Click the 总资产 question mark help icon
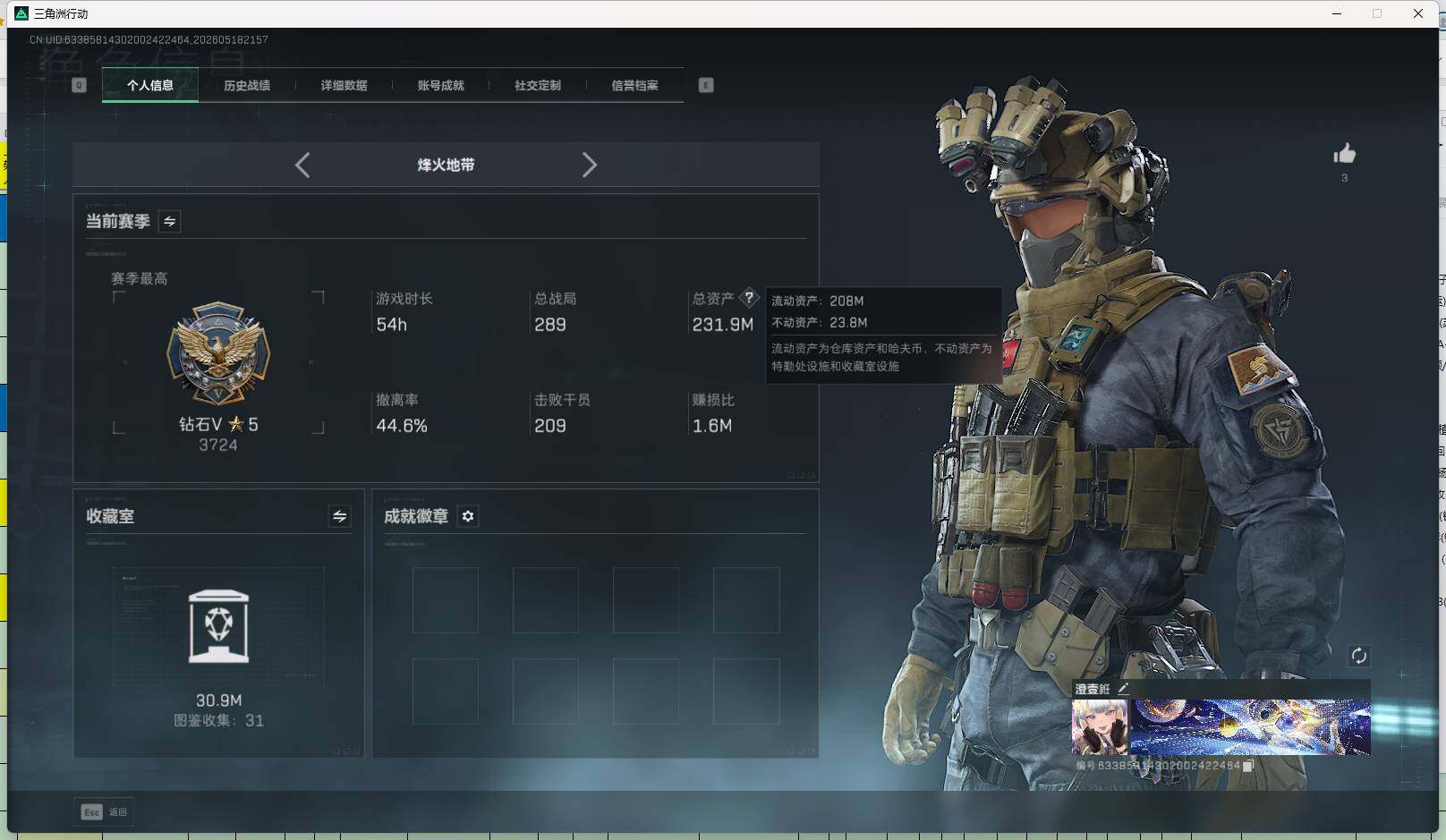Screen dimensions: 1446x840 coord(749,298)
